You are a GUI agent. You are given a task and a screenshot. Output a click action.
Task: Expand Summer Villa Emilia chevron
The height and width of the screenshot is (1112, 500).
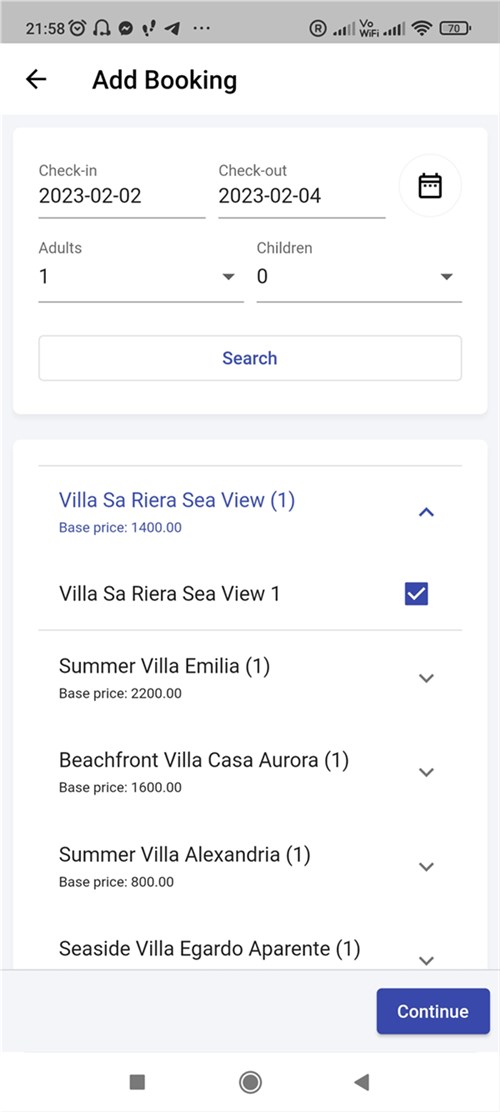426,678
